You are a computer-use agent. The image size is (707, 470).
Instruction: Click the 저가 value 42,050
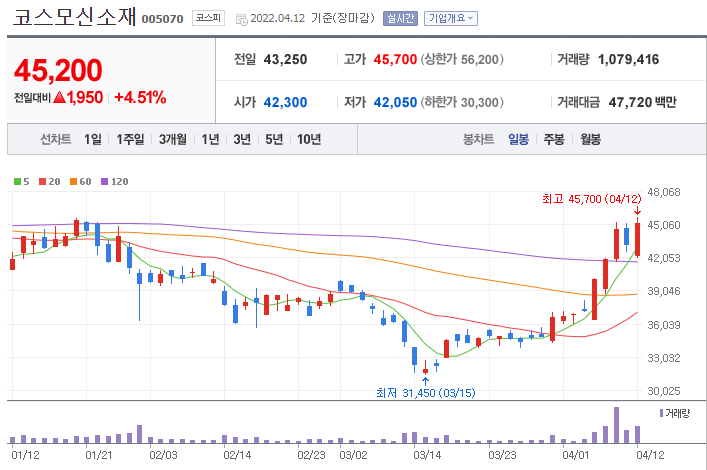pyautogui.click(x=395, y=102)
